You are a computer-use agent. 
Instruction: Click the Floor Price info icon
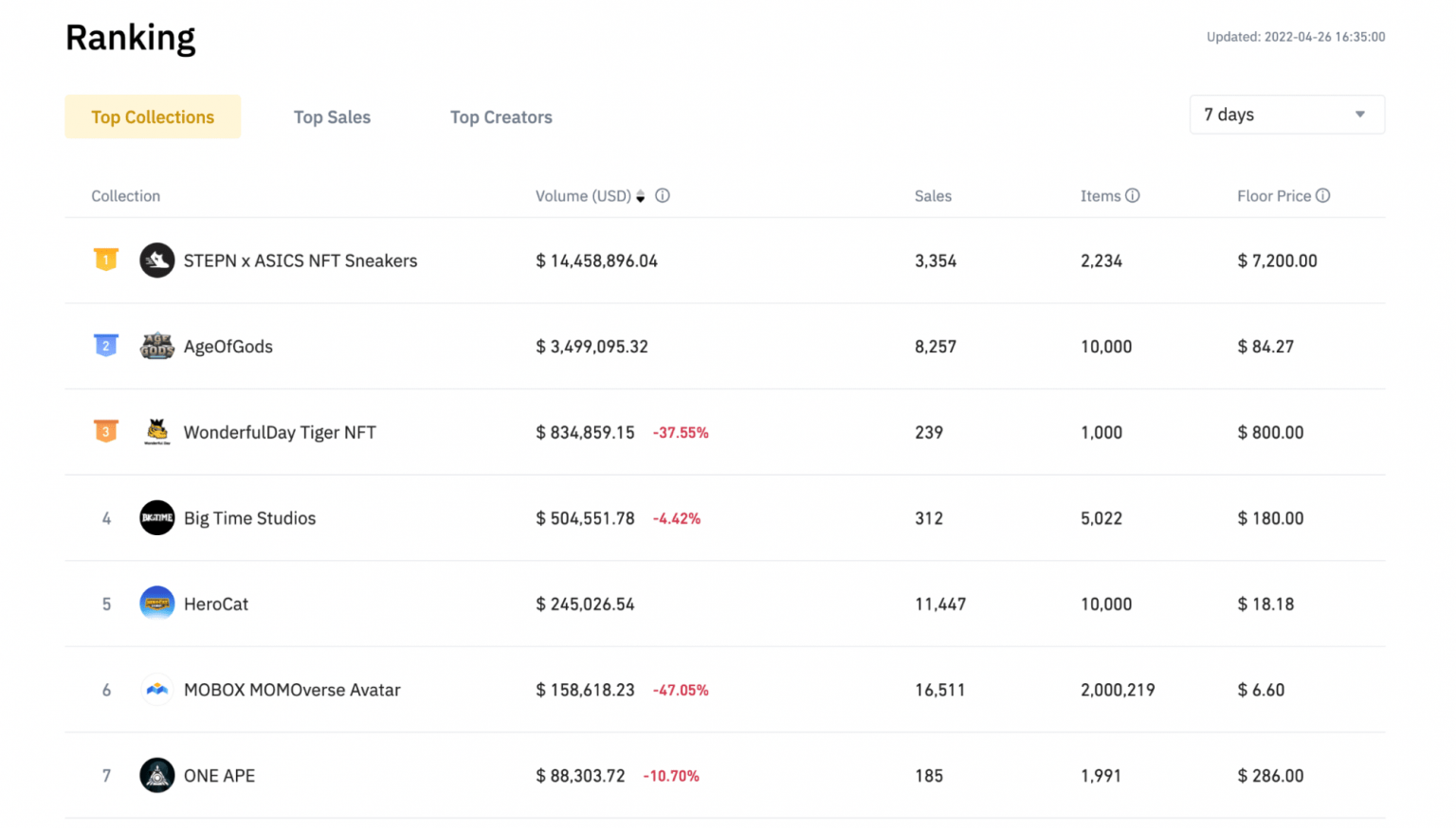(x=1323, y=195)
